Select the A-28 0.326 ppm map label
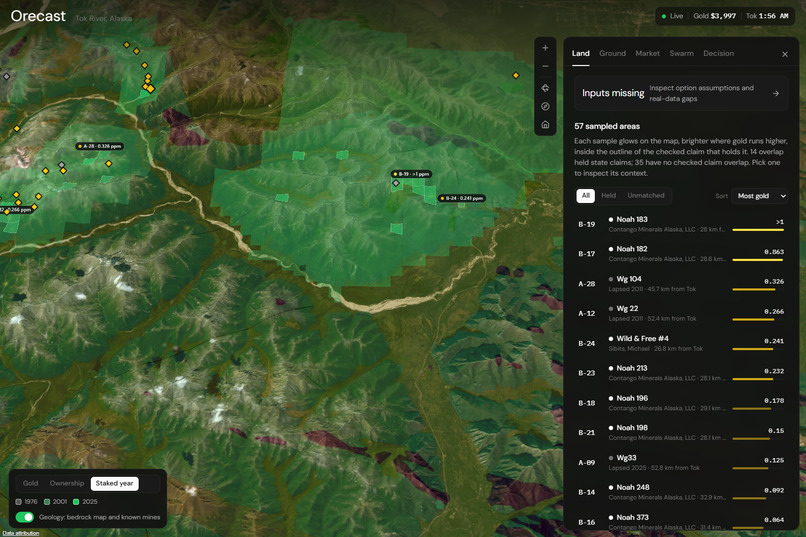Image resolution: width=806 pixels, height=537 pixels. coord(100,146)
